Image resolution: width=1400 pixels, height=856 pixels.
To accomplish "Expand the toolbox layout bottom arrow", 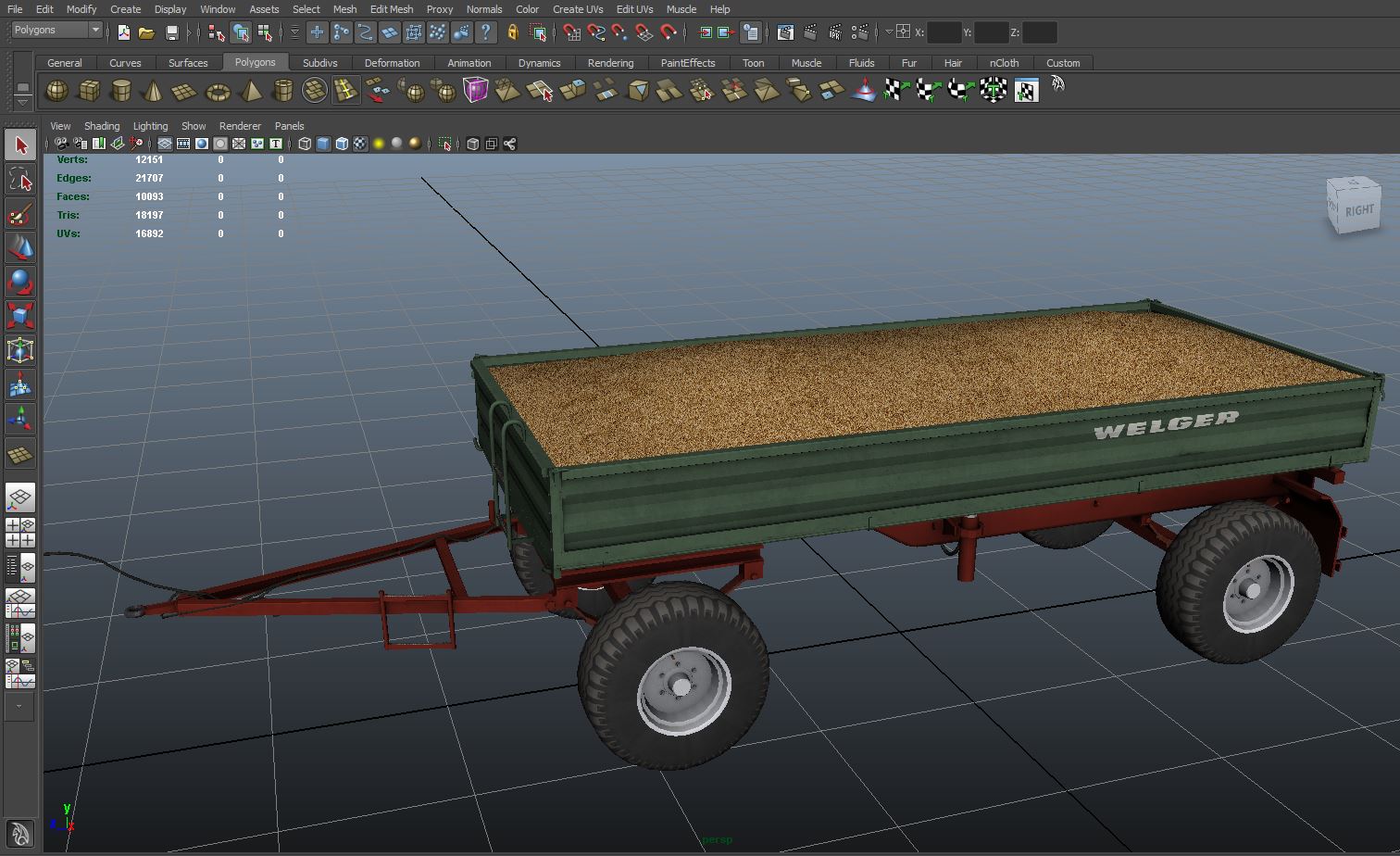I will [19, 707].
